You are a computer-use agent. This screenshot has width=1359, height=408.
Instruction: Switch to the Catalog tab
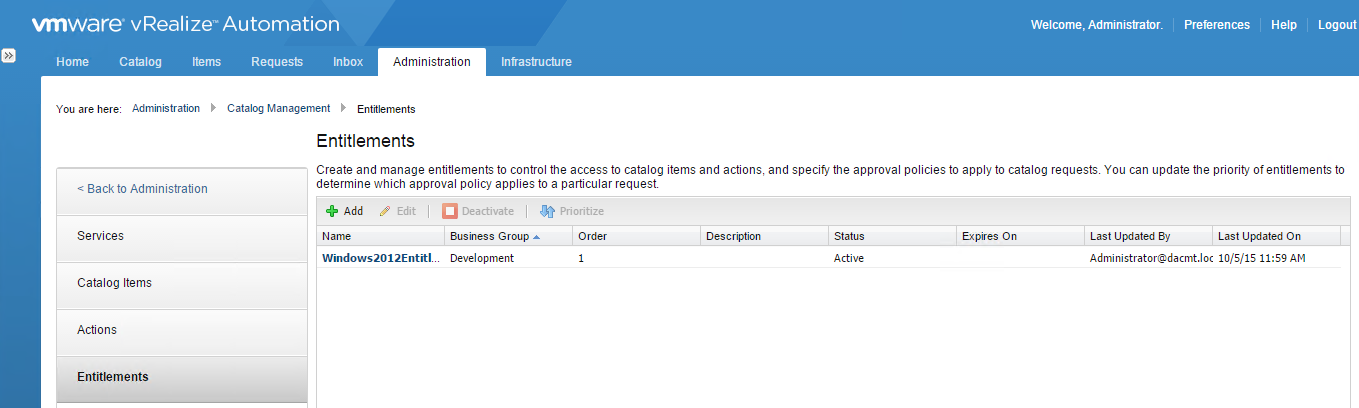point(140,62)
